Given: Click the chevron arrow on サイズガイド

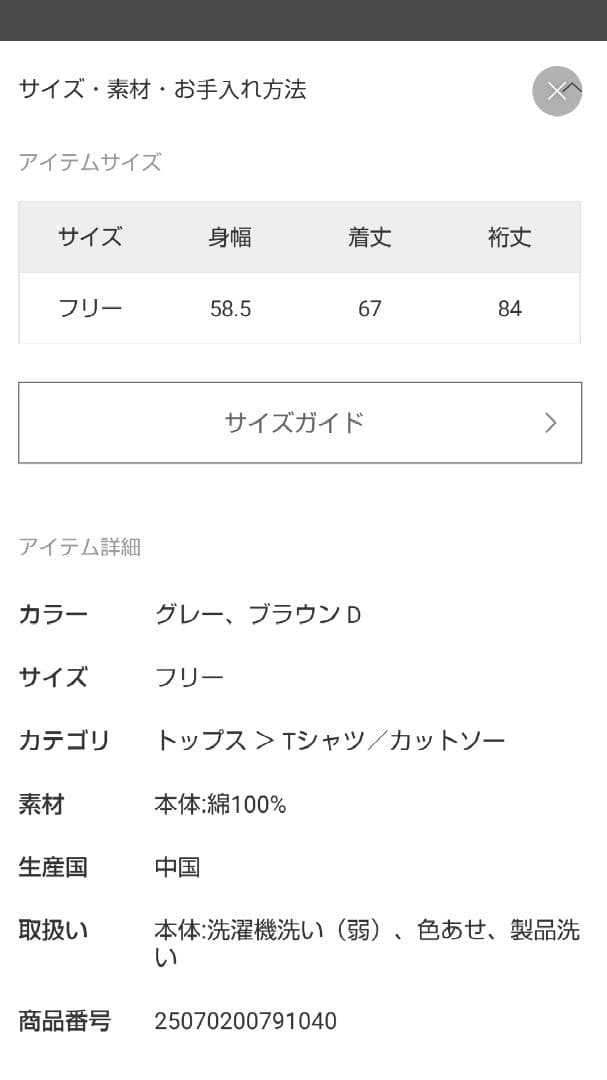Looking at the screenshot, I should (x=550, y=423).
